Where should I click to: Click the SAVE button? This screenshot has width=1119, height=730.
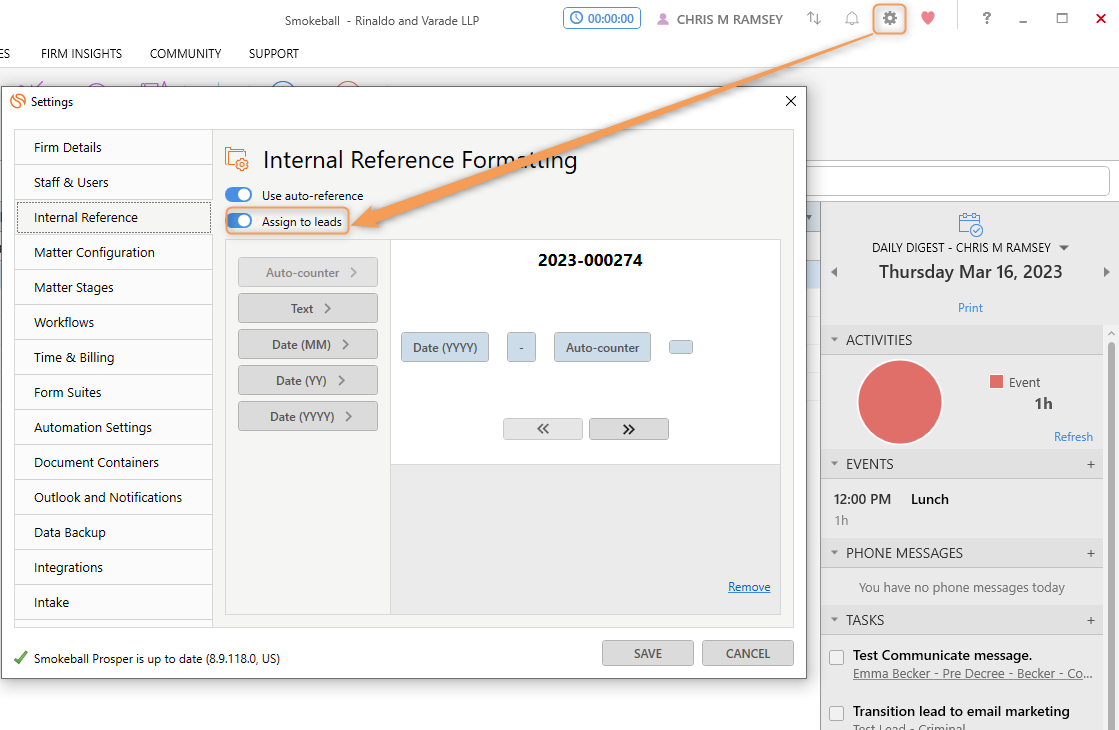click(x=647, y=653)
